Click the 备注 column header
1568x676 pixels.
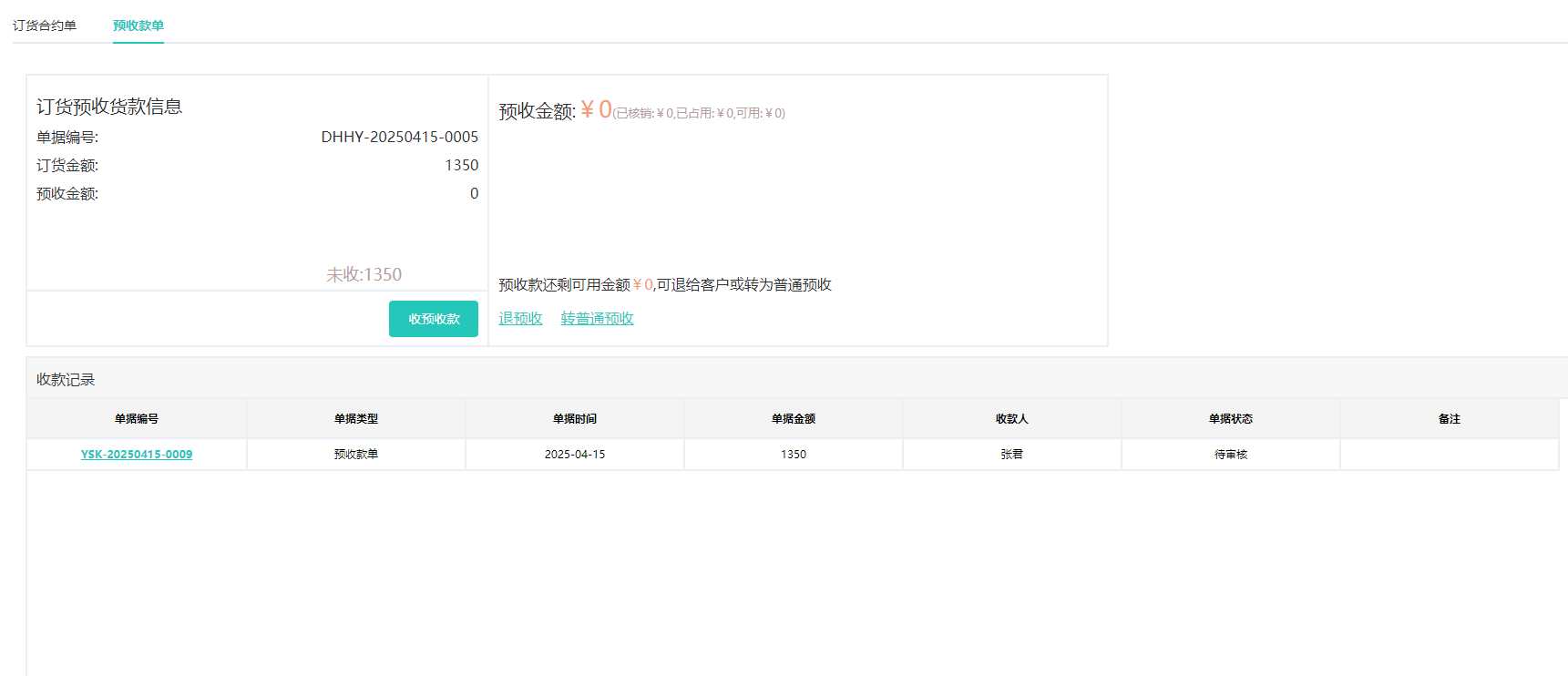[x=1450, y=419]
